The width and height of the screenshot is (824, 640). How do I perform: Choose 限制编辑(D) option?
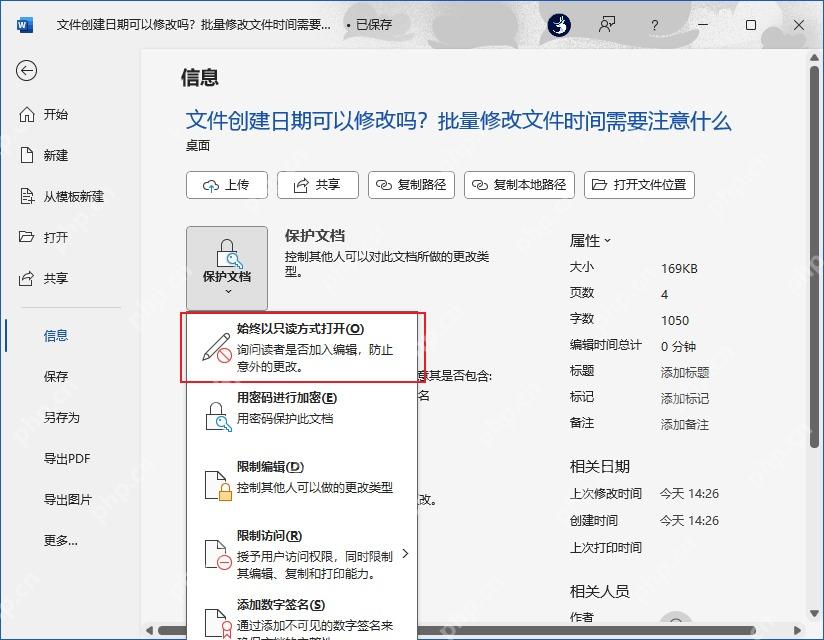click(x=303, y=486)
